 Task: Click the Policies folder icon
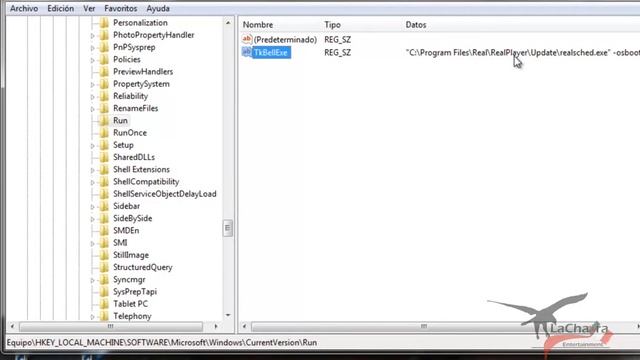point(104,59)
